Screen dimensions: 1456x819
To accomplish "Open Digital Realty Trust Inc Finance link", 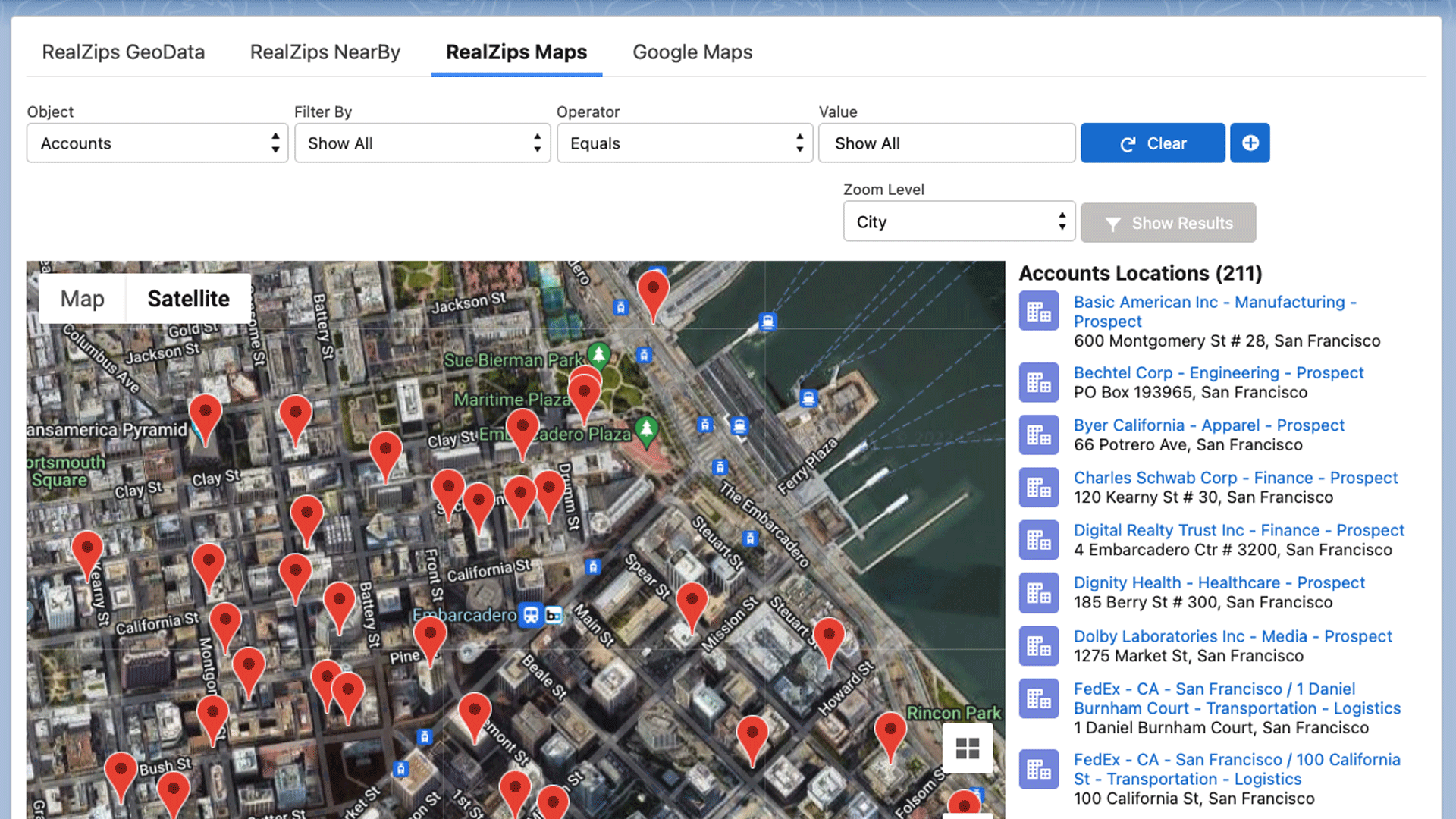I will point(1238,530).
